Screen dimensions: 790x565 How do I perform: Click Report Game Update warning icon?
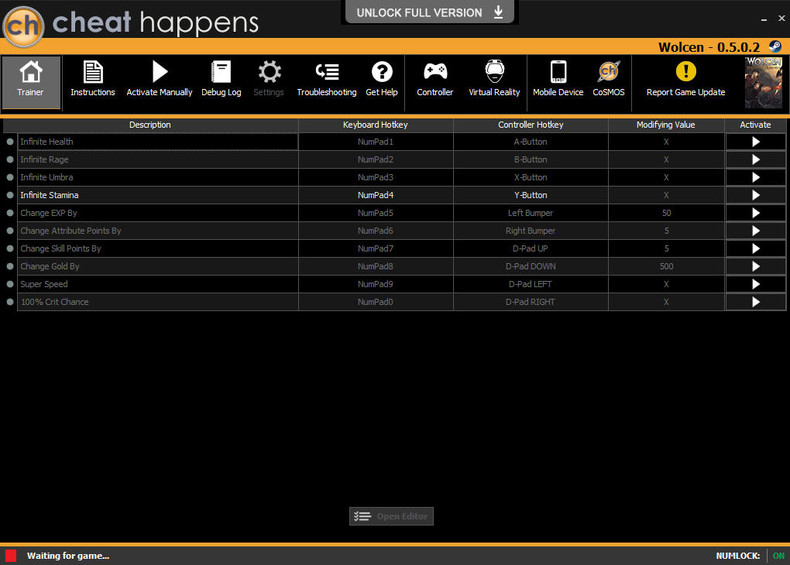pos(686,71)
